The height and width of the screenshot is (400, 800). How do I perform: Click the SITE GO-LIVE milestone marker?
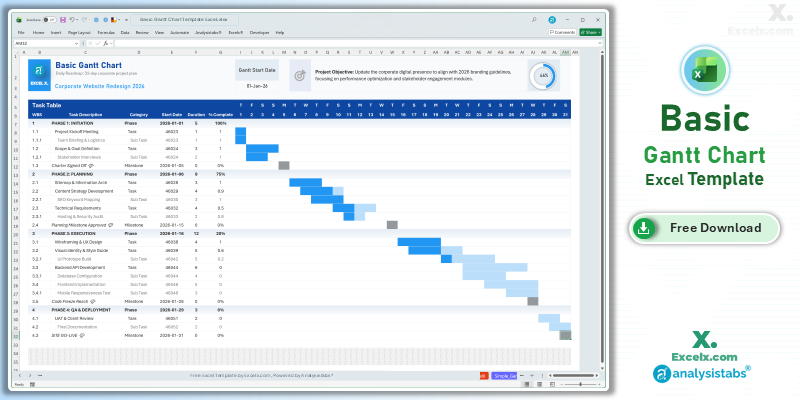[565, 335]
